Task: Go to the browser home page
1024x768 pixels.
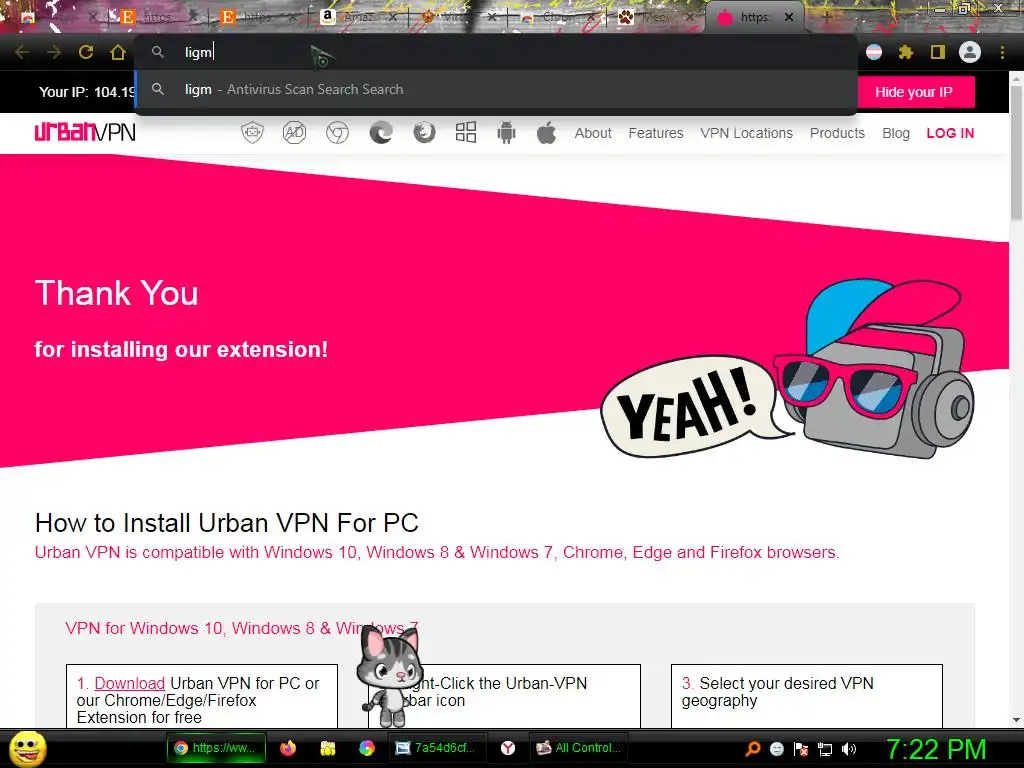Action: pyautogui.click(x=118, y=52)
